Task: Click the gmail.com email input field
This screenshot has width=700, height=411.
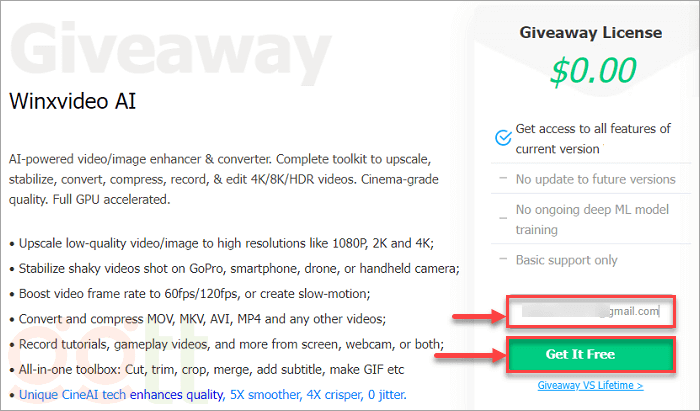Action: [591, 311]
